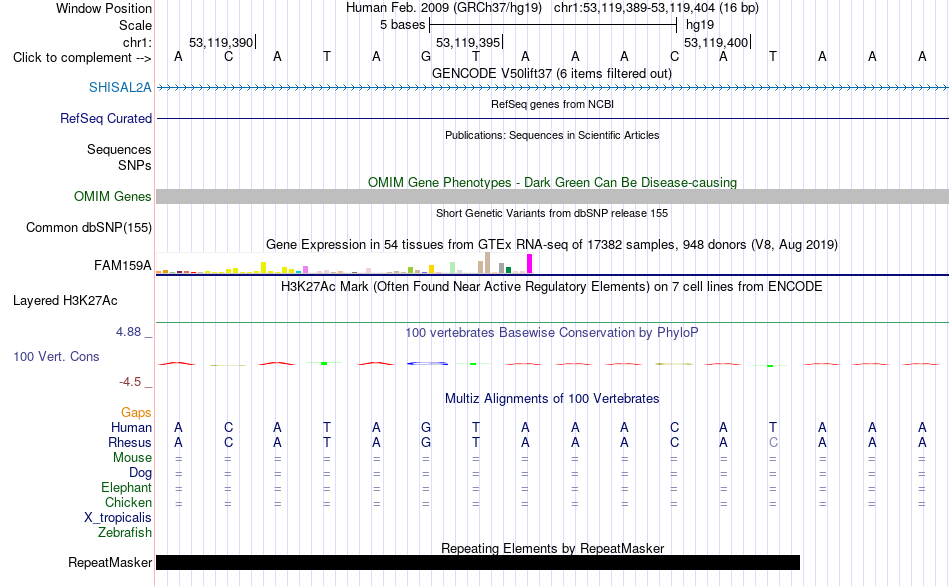
Task: Click the G base in the sequence row
Action: point(426,56)
